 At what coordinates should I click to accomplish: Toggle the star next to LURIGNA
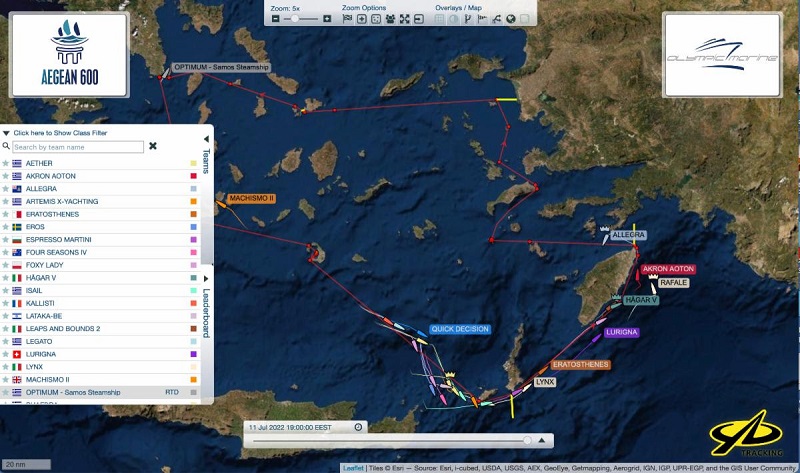5,354
